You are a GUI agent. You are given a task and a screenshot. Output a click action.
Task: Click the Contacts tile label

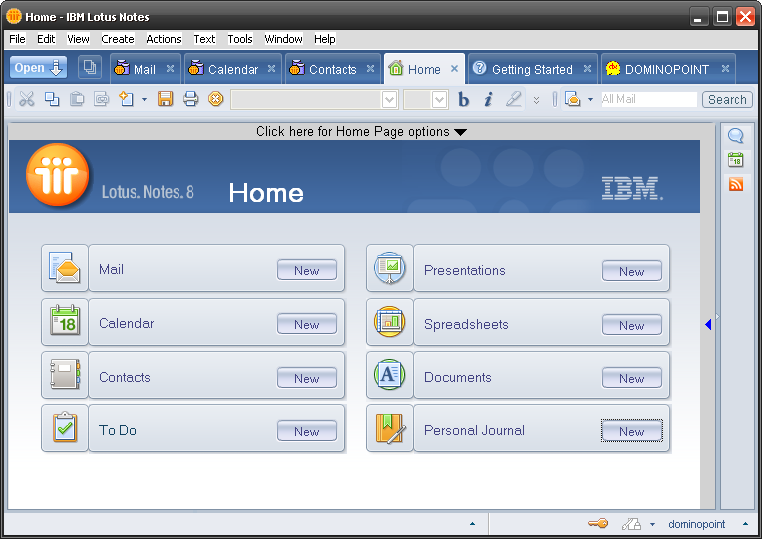125,377
